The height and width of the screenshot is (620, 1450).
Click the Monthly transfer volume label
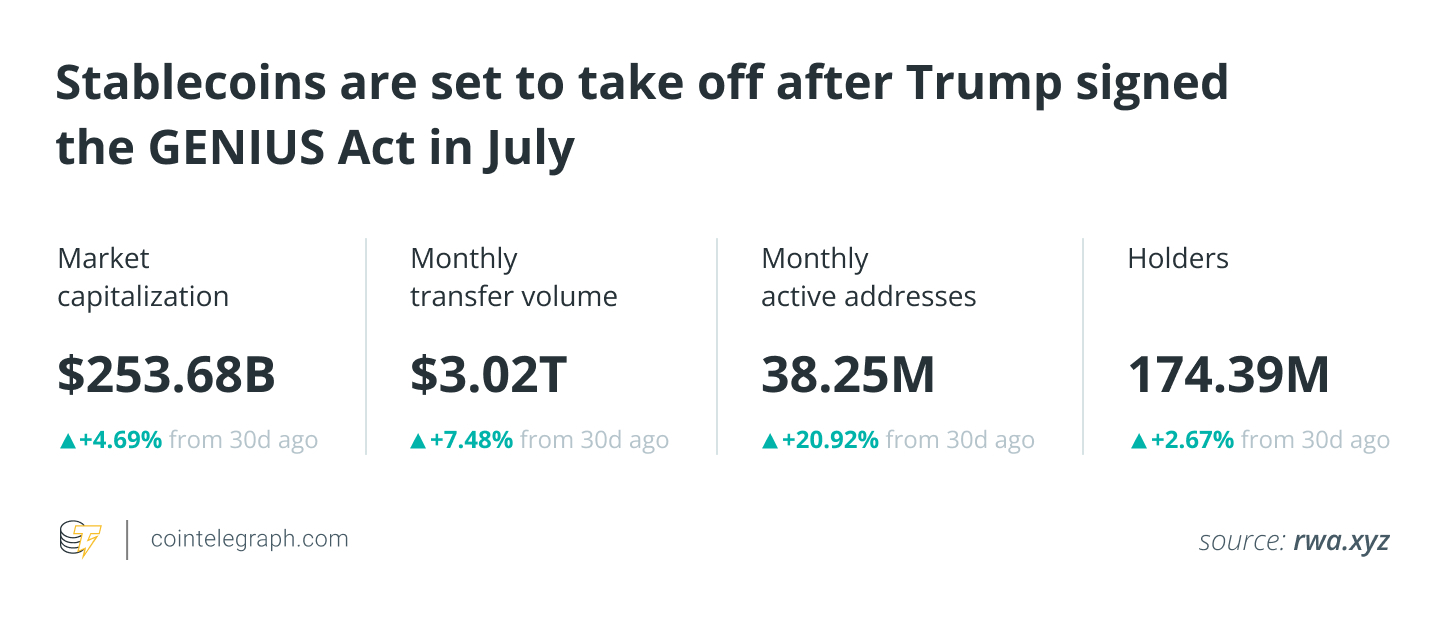tap(514, 278)
